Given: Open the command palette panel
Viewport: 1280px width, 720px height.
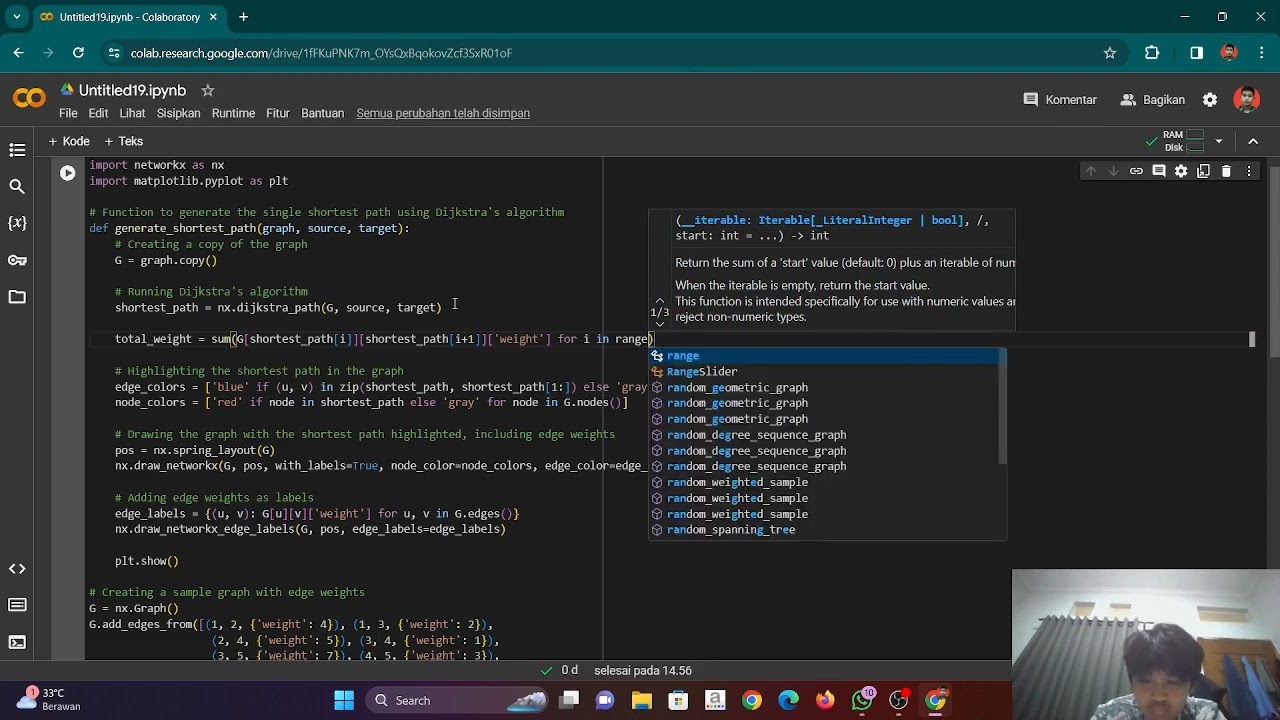Looking at the screenshot, I should (17, 605).
